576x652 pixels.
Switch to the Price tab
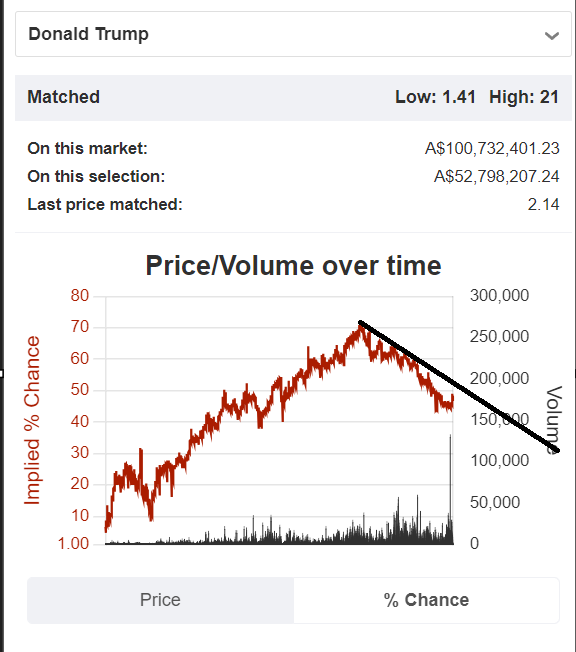pyautogui.click(x=161, y=600)
